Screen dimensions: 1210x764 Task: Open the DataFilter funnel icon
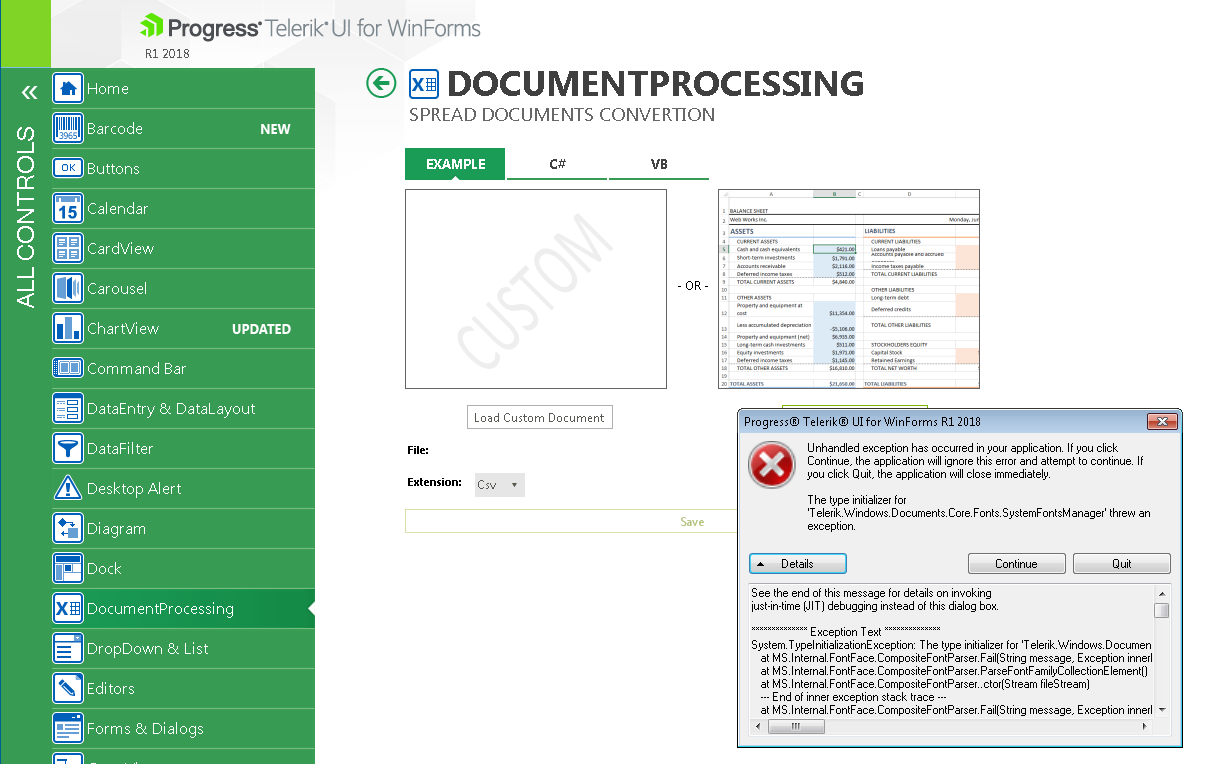[68, 448]
